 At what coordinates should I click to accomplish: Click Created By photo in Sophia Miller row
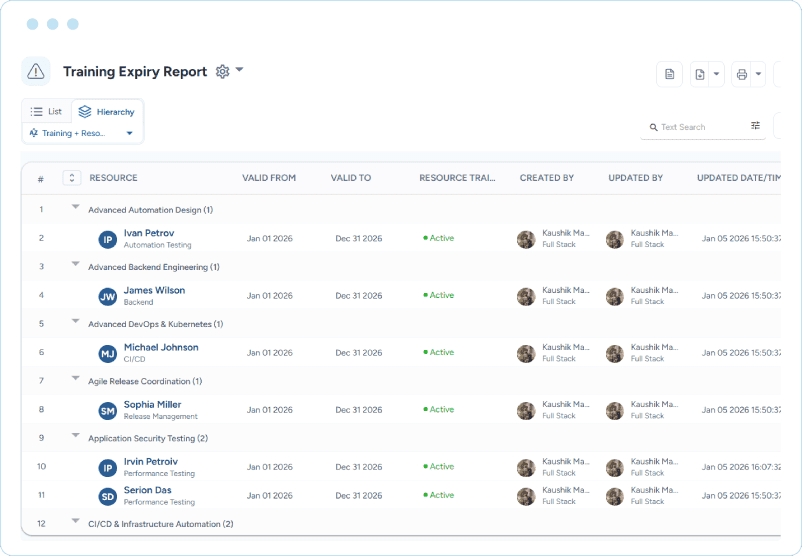pos(526,411)
